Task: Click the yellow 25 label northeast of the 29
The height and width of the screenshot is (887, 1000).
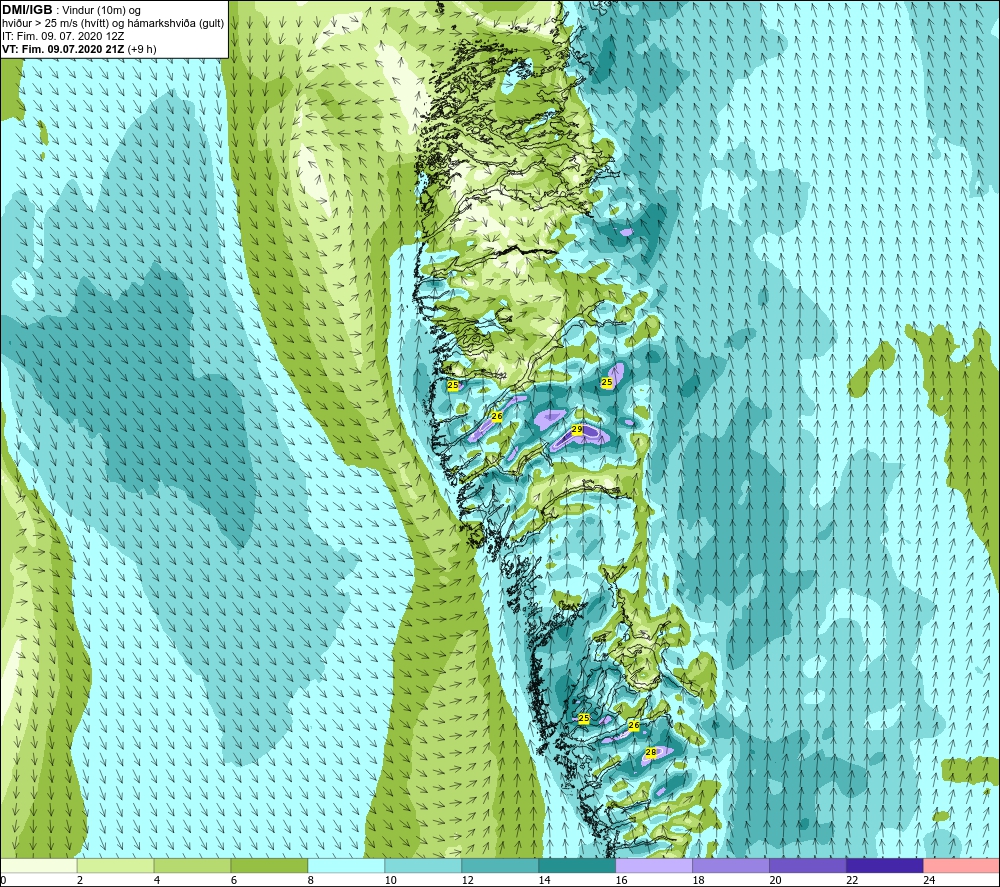Action: tap(607, 382)
